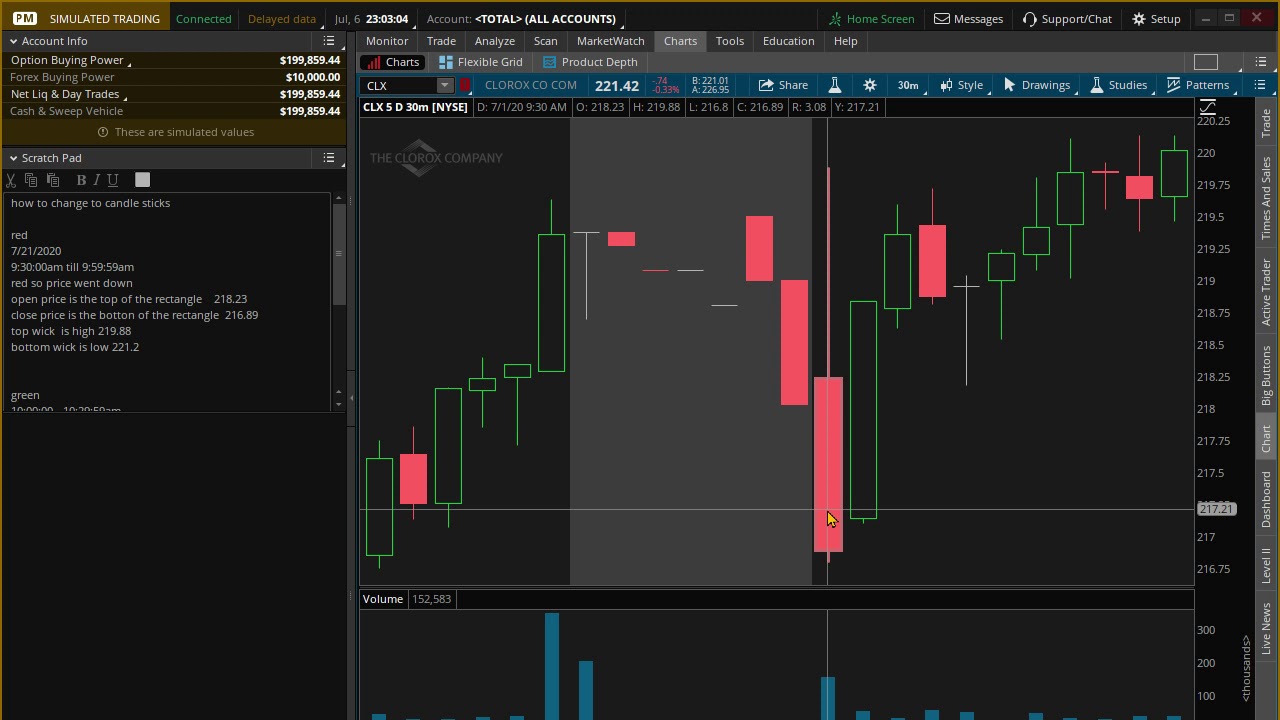Open Setup menu
The width and height of the screenshot is (1280, 720).
tap(1157, 19)
